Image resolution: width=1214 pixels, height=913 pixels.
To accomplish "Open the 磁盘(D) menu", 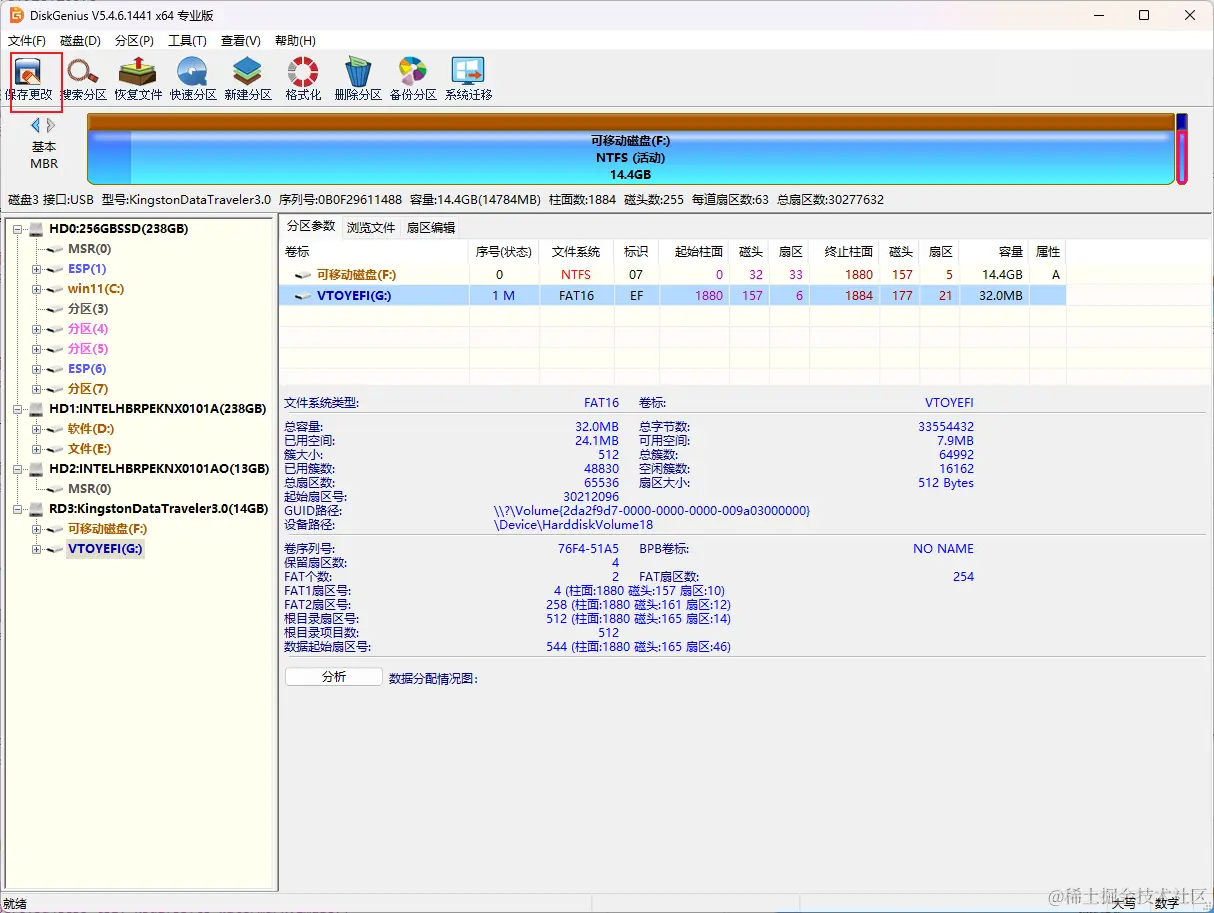I will click(x=80, y=41).
